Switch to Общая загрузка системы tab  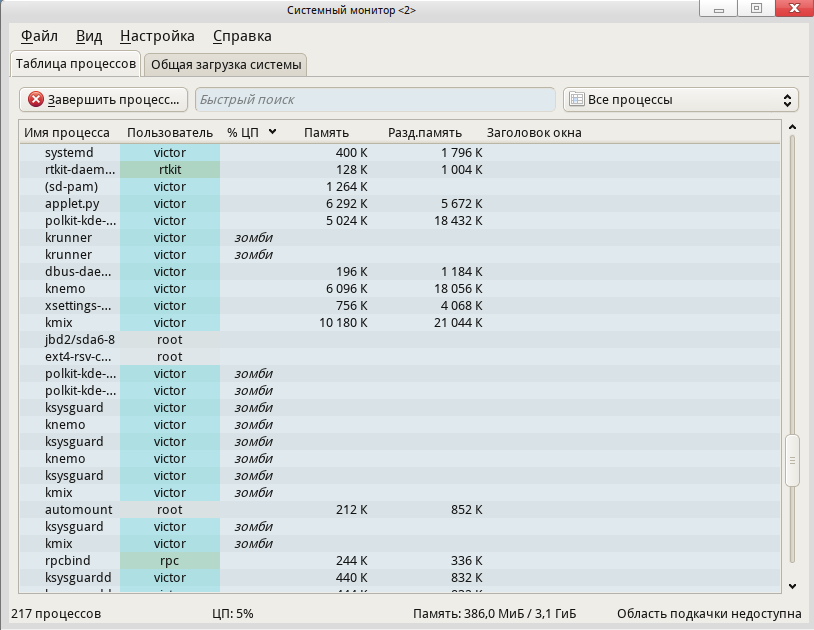tap(225, 65)
